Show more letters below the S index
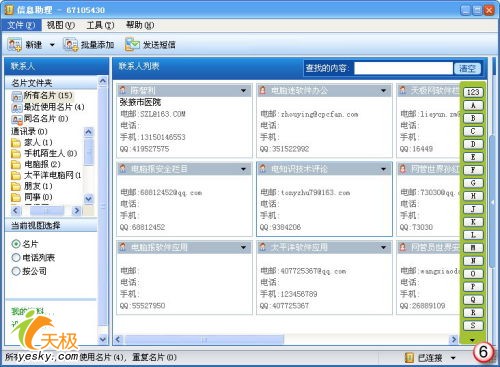This screenshot has height=367, width=500. click(473, 340)
